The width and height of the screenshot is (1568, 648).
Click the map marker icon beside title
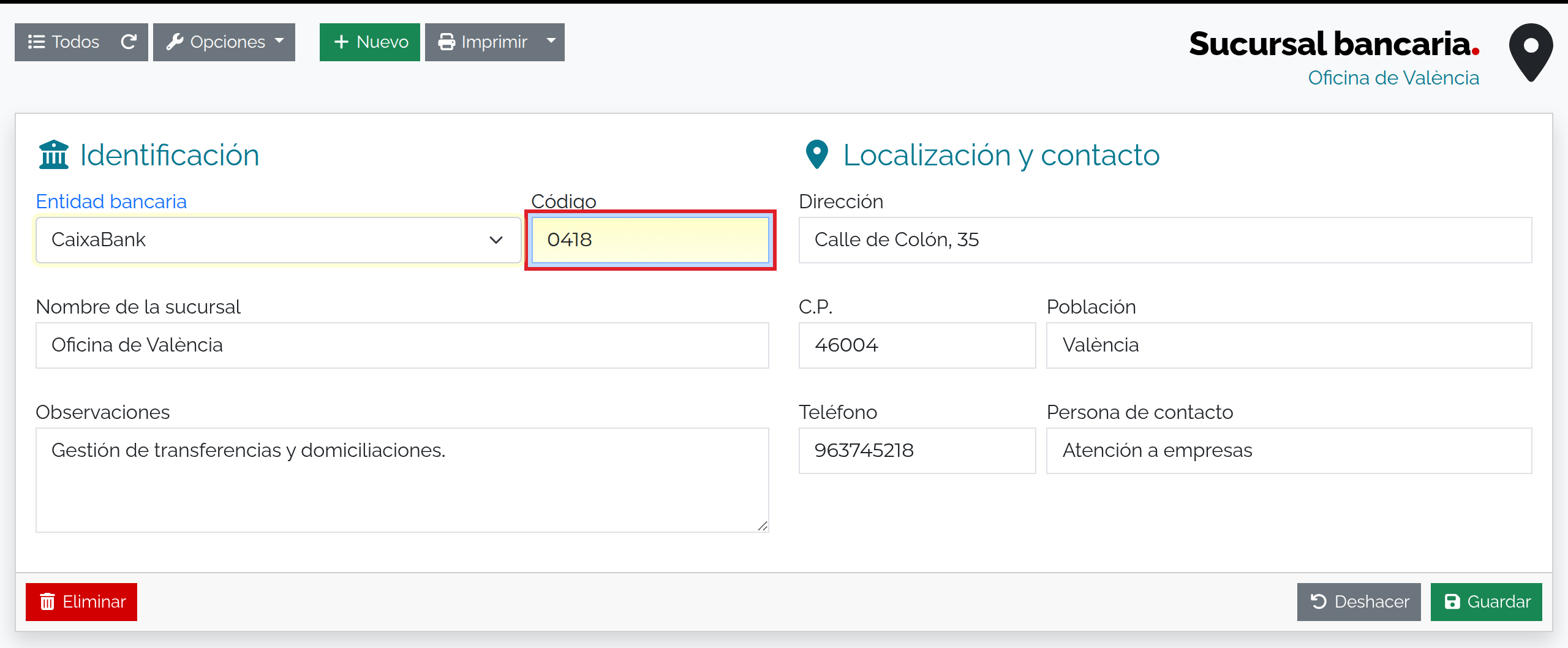(1531, 53)
